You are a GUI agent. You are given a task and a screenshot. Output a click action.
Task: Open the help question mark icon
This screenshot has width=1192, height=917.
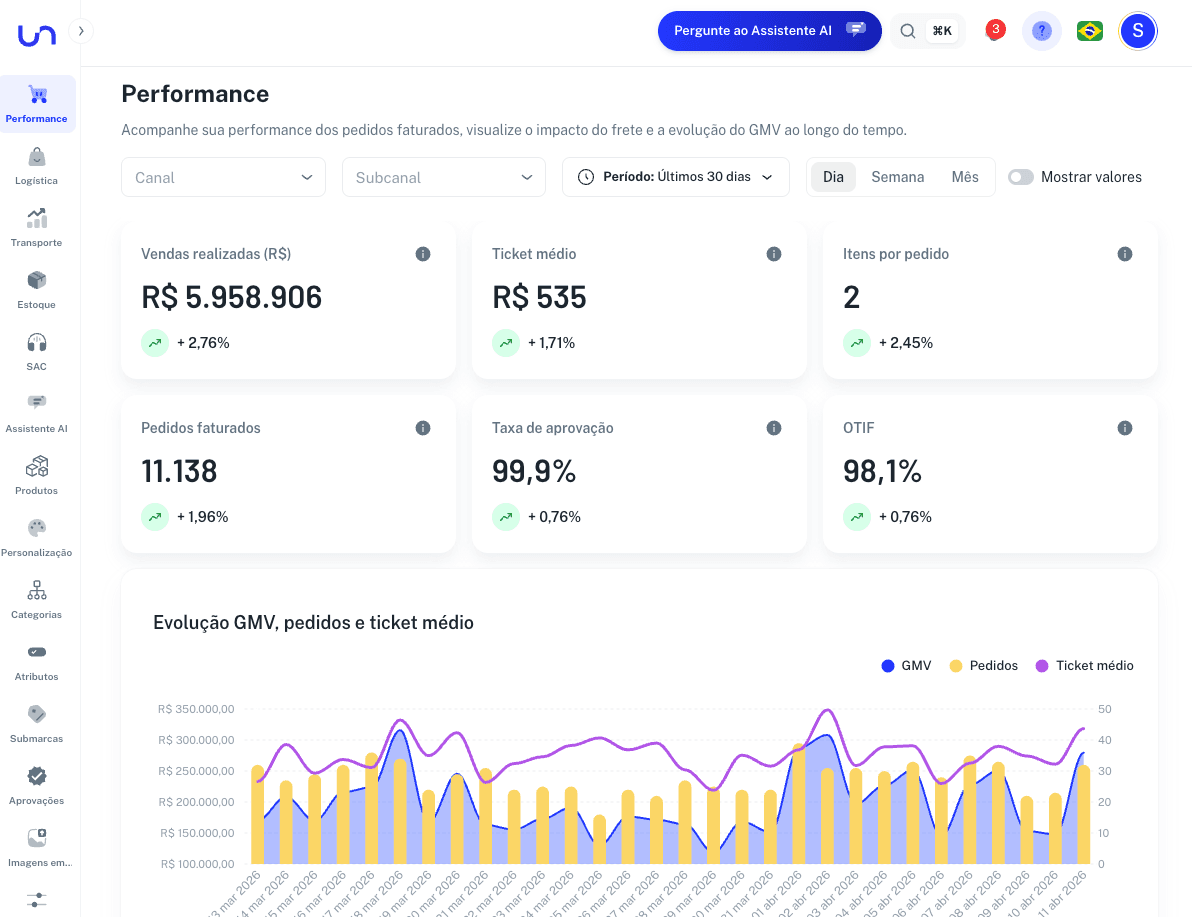[x=1041, y=31]
